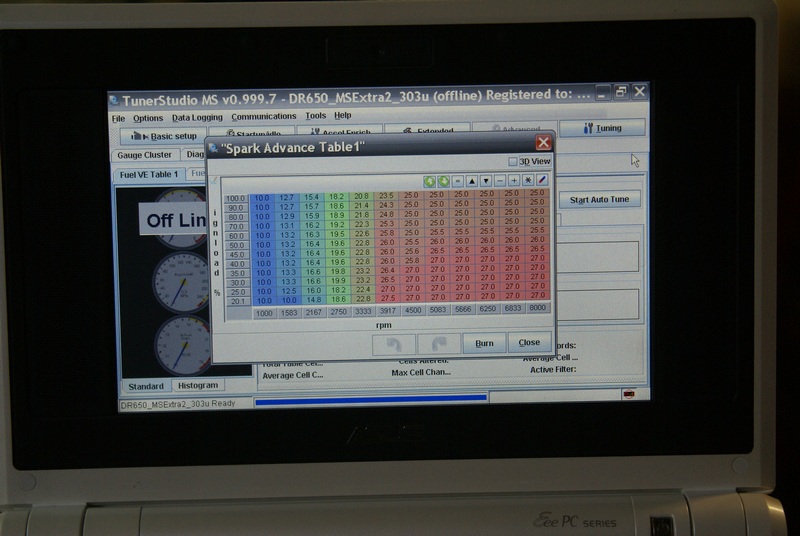Viewport: 800px width, 536px height.
Task: Select rpm bin 1000 header cell
Action: click(264, 313)
